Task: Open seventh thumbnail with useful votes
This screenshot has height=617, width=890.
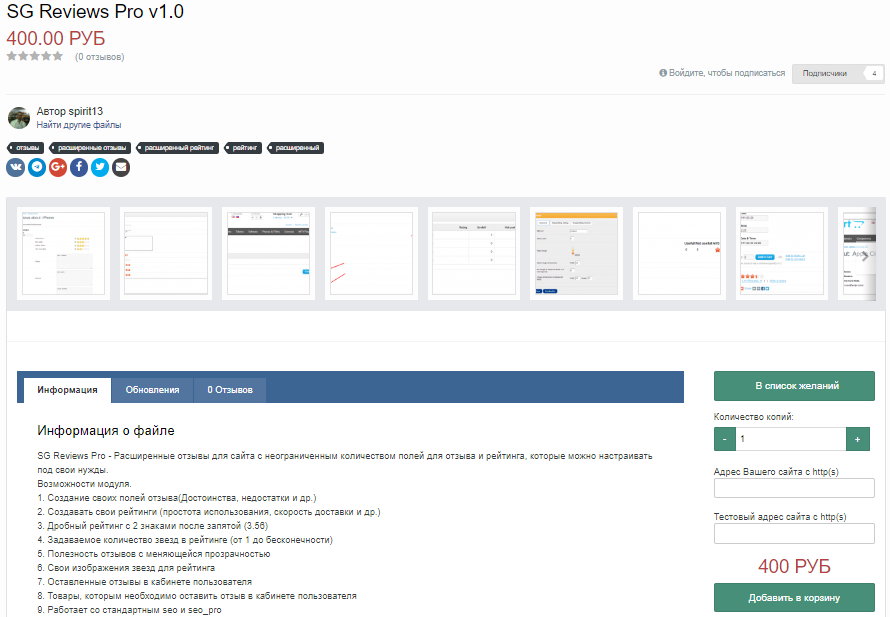Action: (x=679, y=253)
